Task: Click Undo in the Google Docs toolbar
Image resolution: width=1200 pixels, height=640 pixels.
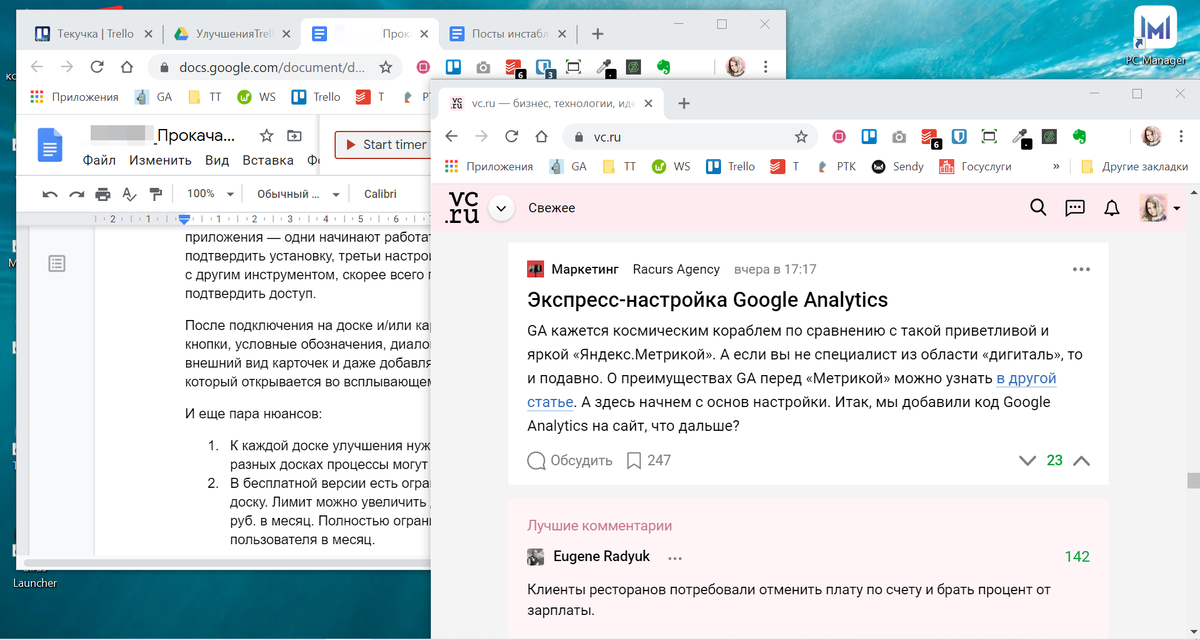Action: pos(50,194)
